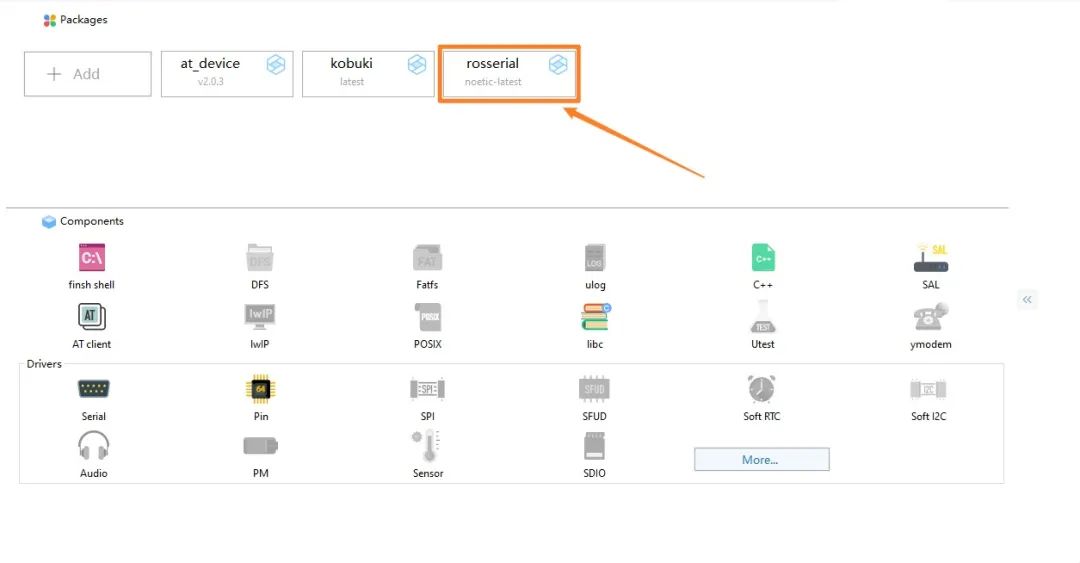Viewport: 1080px width, 563px height.
Task: Open the finsh shell component icon
Action: point(92,258)
